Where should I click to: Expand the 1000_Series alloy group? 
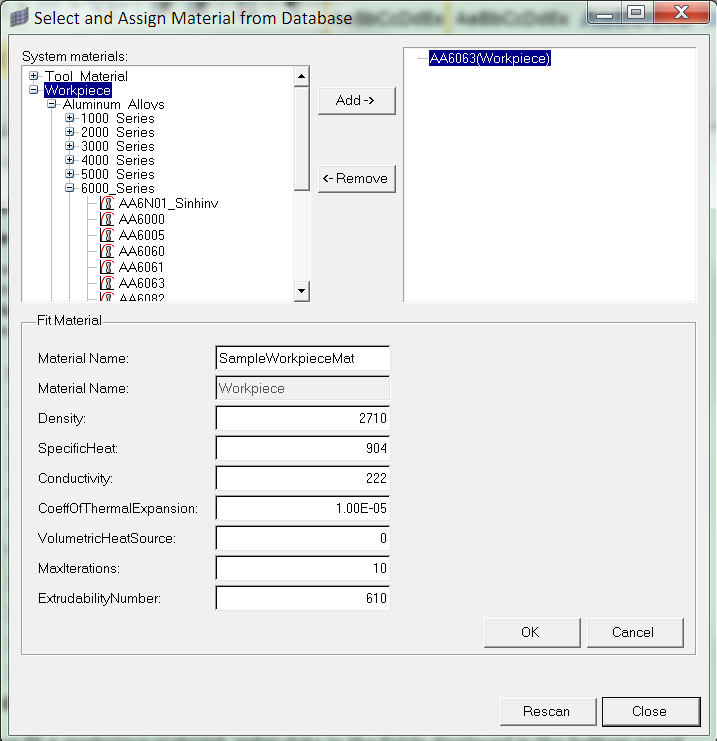(x=70, y=118)
